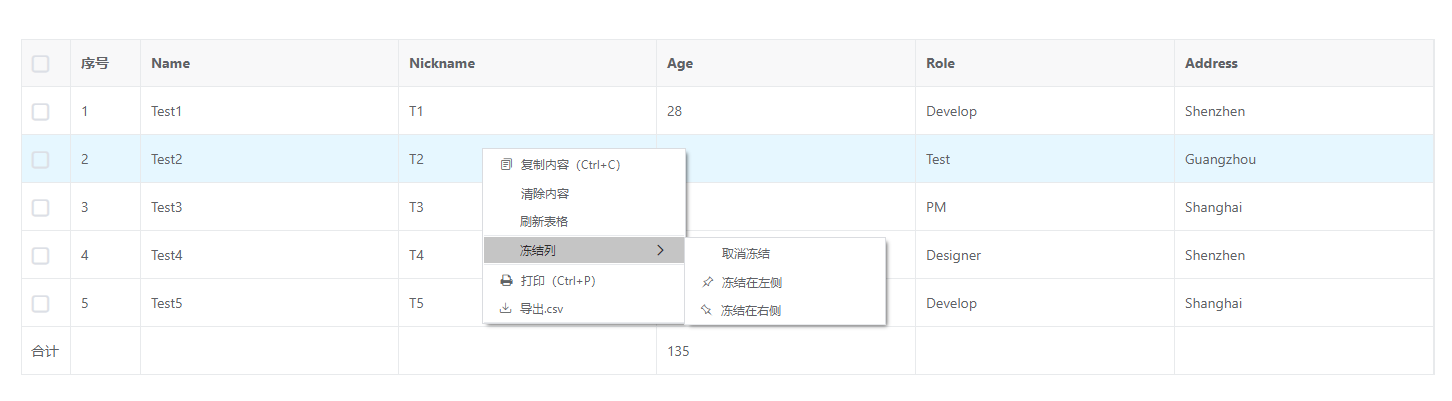The height and width of the screenshot is (401, 1452).
Task: Click the 135 total age cell
Action: point(678,352)
